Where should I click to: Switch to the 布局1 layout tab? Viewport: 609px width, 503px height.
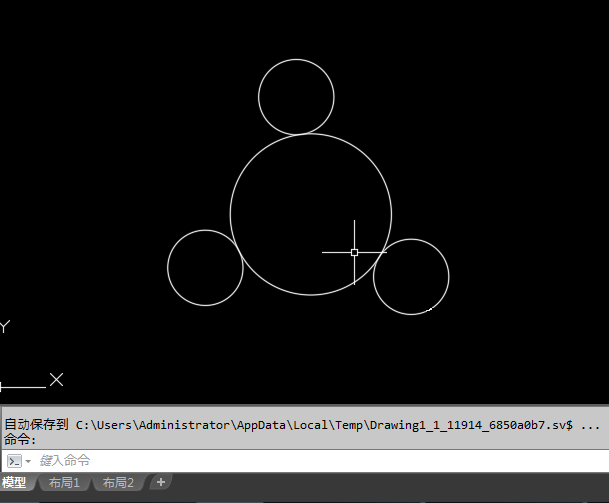click(x=64, y=483)
